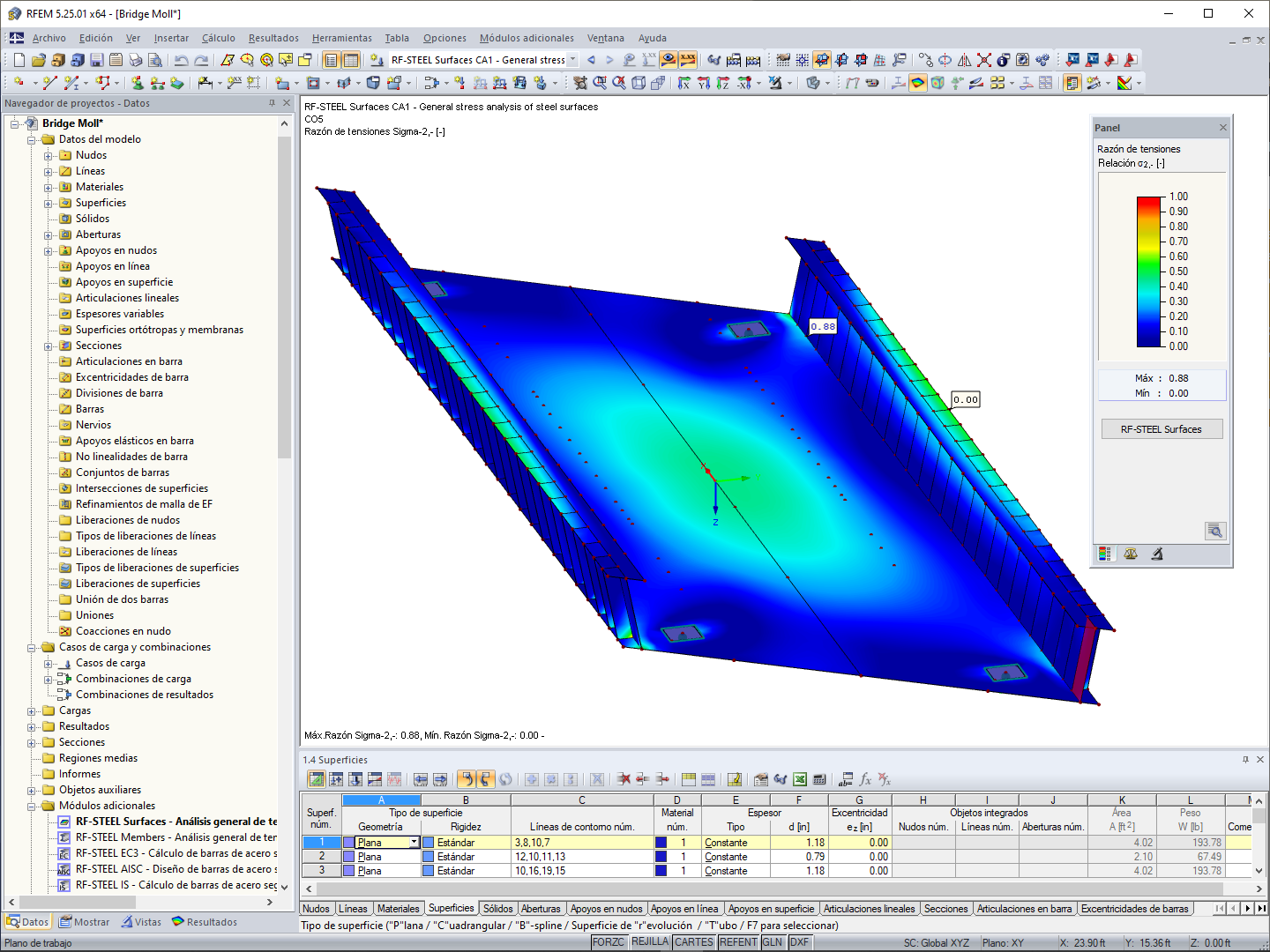1270x952 pixels.
Task: Open the Herramientas menu
Action: (341, 38)
